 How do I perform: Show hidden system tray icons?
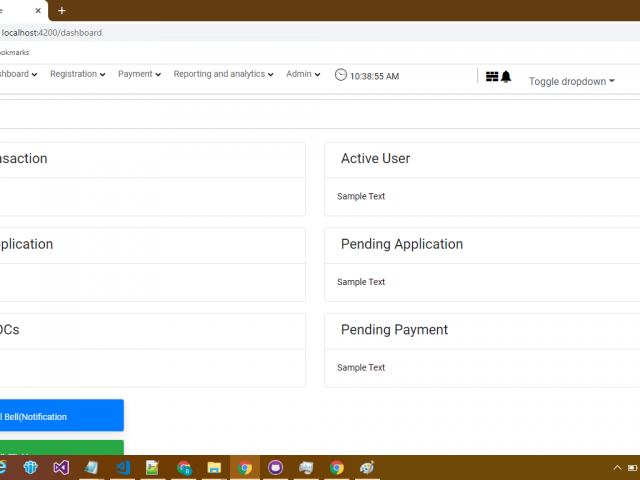click(617, 467)
